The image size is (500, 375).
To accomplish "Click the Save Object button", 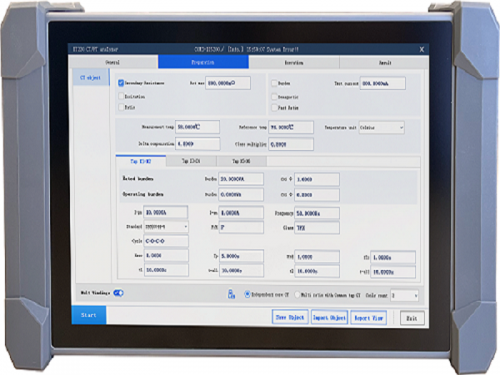I will [290, 317].
